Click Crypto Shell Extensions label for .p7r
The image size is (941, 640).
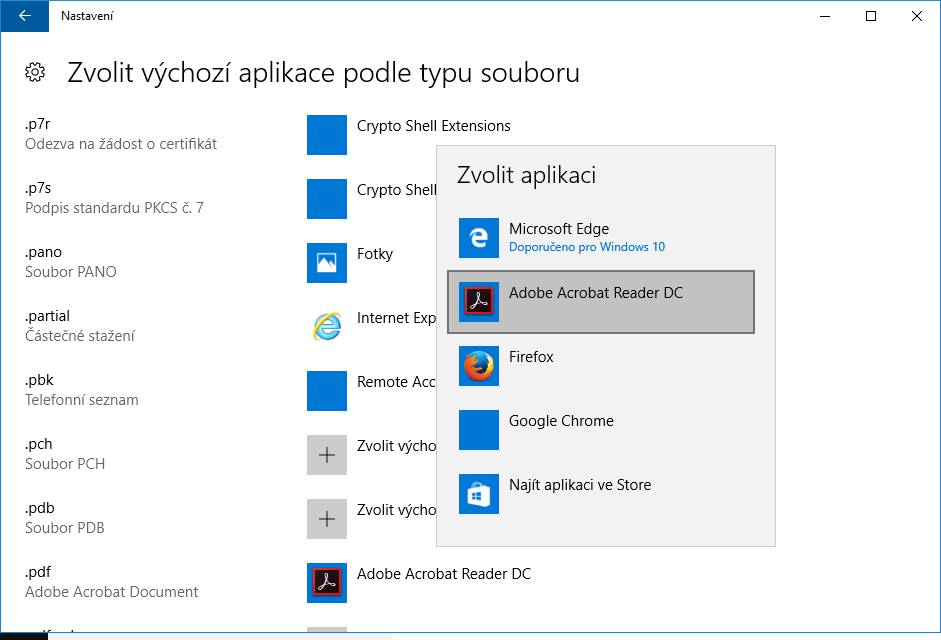coord(433,125)
